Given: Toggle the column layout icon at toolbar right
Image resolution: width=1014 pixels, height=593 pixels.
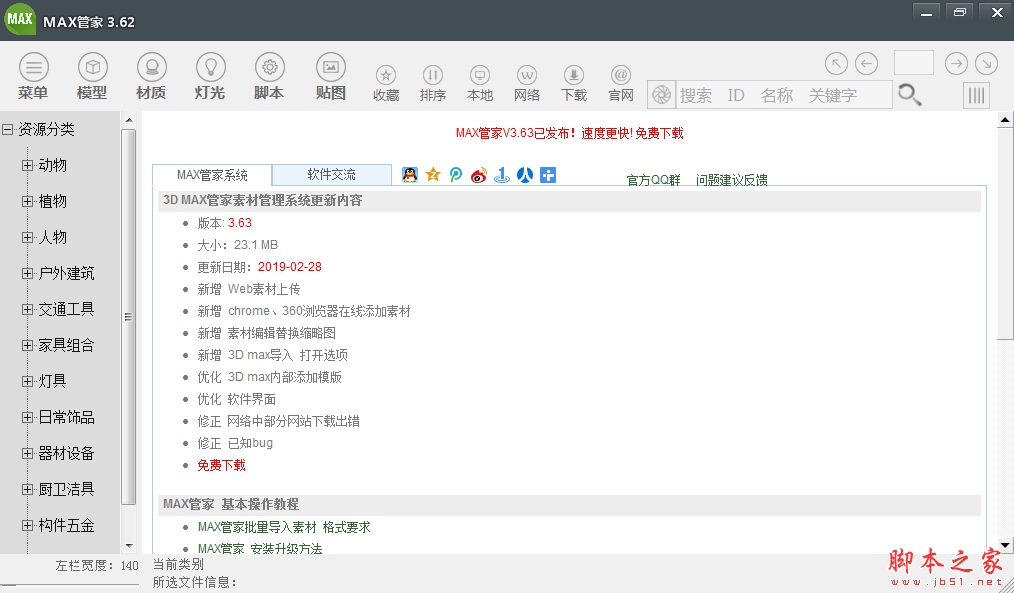Looking at the screenshot, I should coord(976,96).
